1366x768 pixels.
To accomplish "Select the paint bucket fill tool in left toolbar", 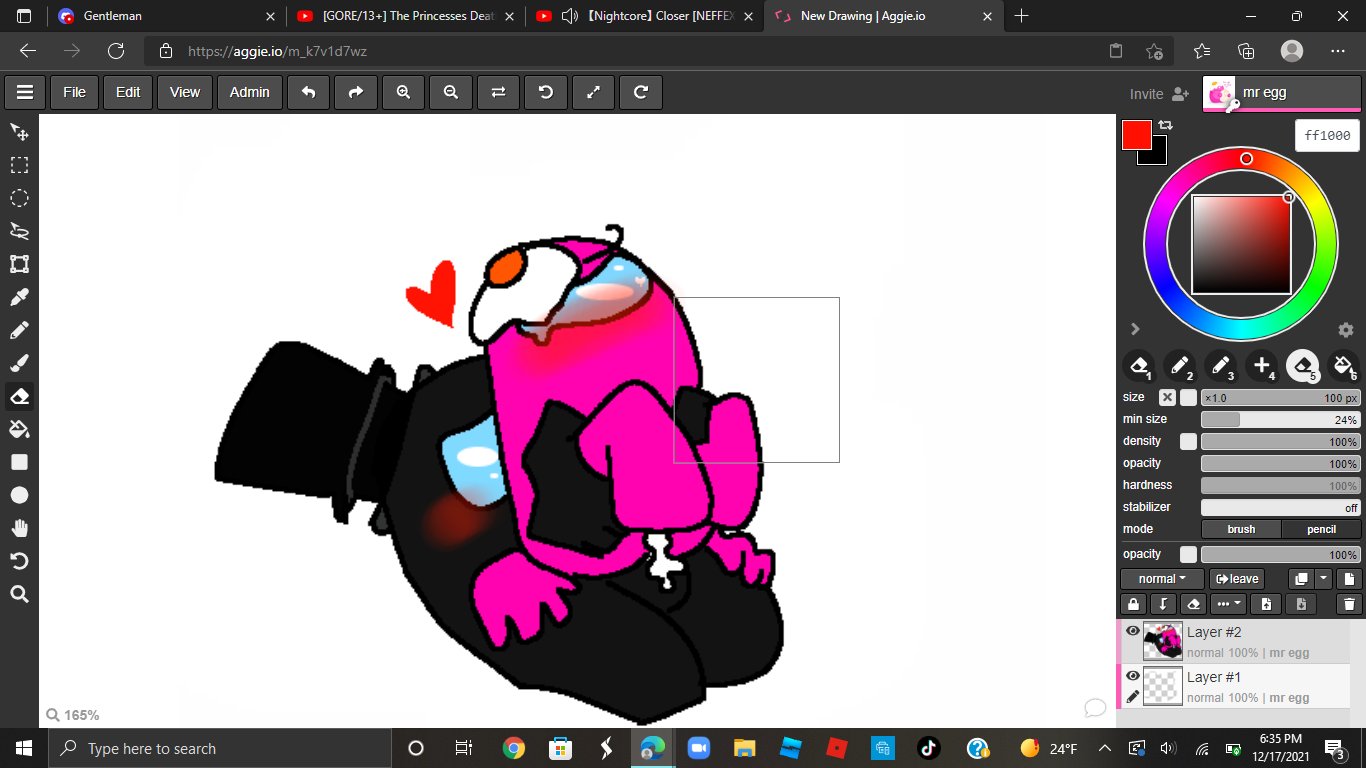I will pos(19,429).
